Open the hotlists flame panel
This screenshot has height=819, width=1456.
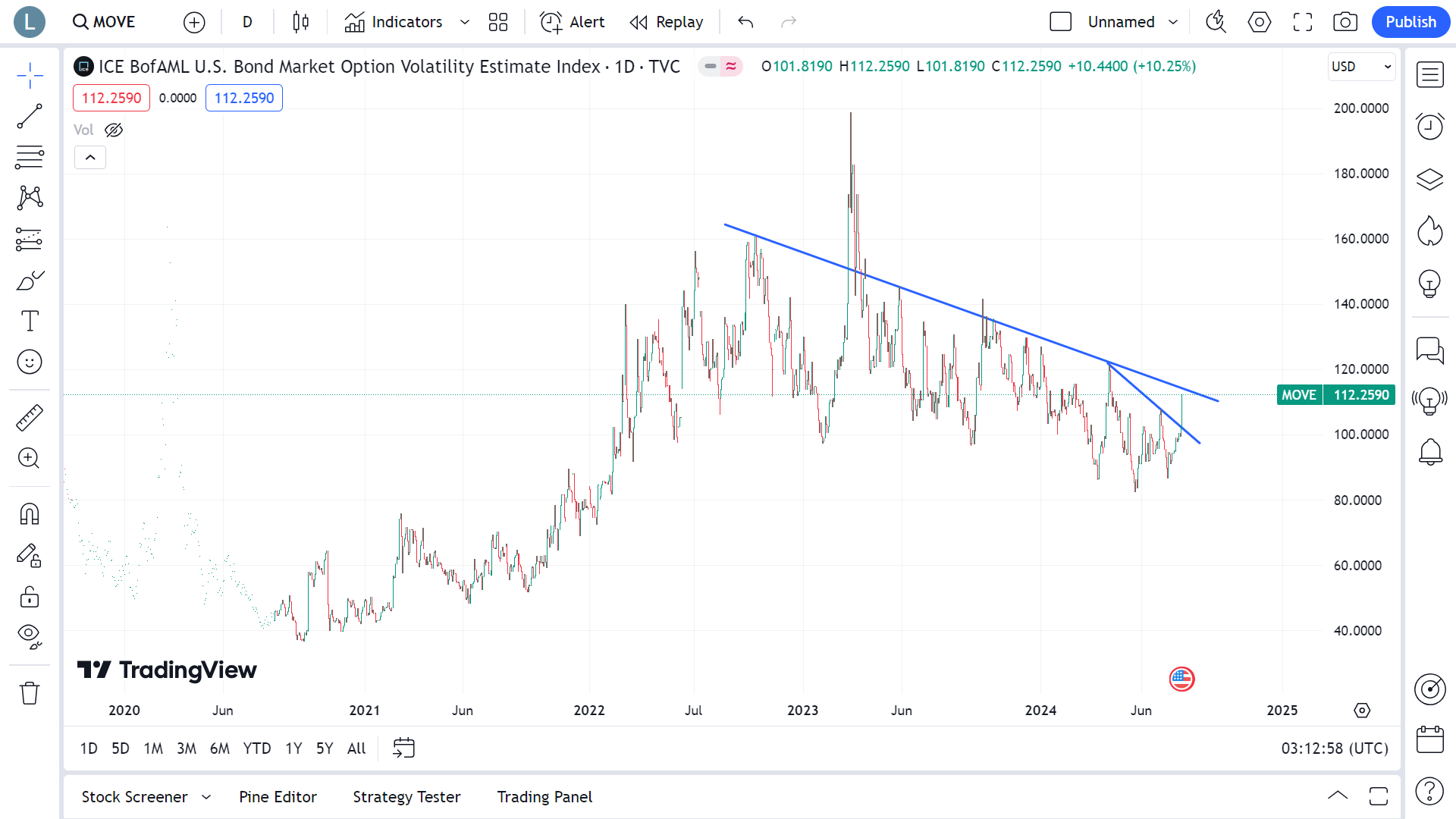click(x=1429, y=231)
